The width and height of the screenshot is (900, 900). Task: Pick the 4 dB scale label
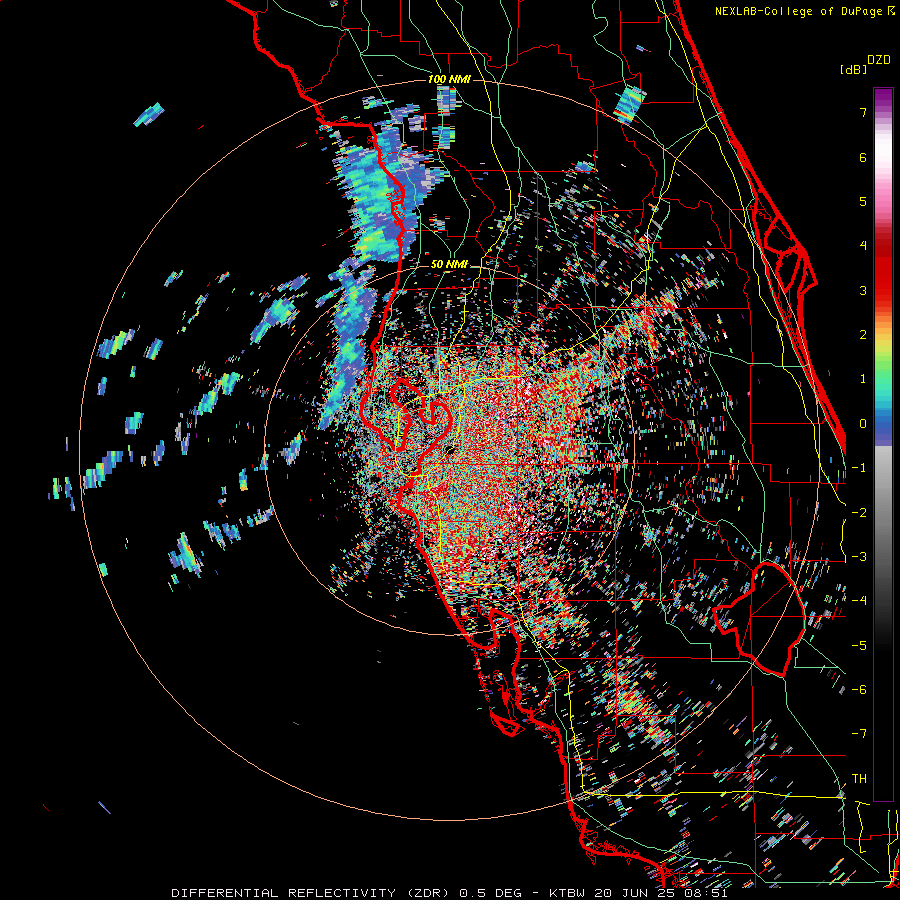[x=863, y=246]
